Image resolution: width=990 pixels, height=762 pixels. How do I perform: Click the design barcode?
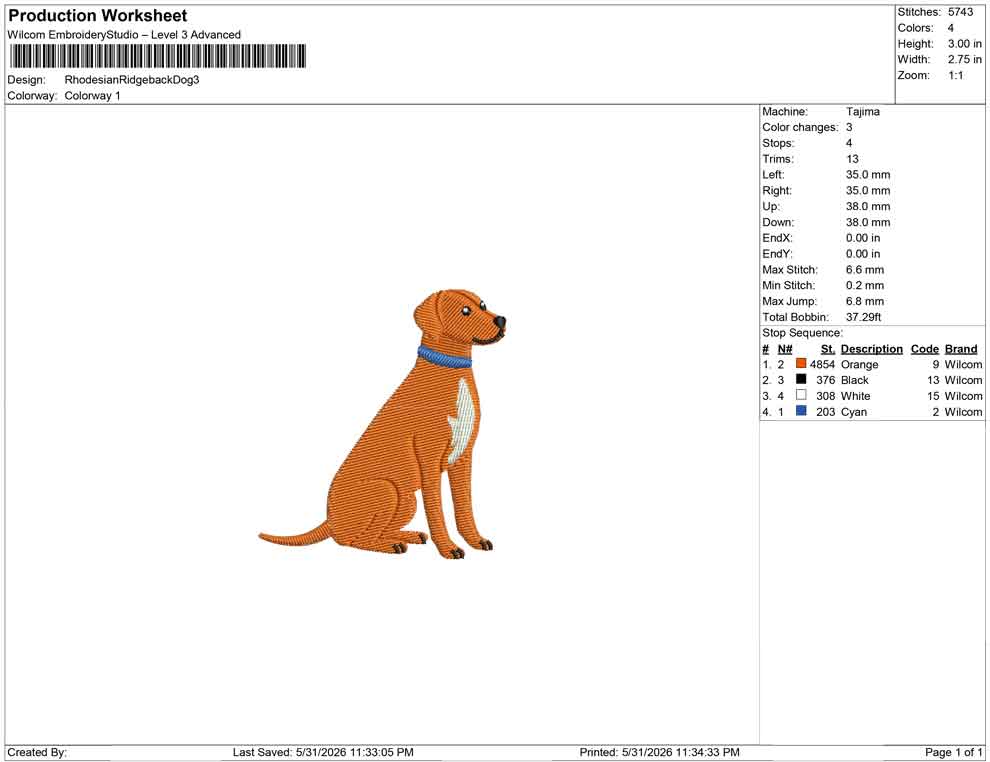click(158, 56)
